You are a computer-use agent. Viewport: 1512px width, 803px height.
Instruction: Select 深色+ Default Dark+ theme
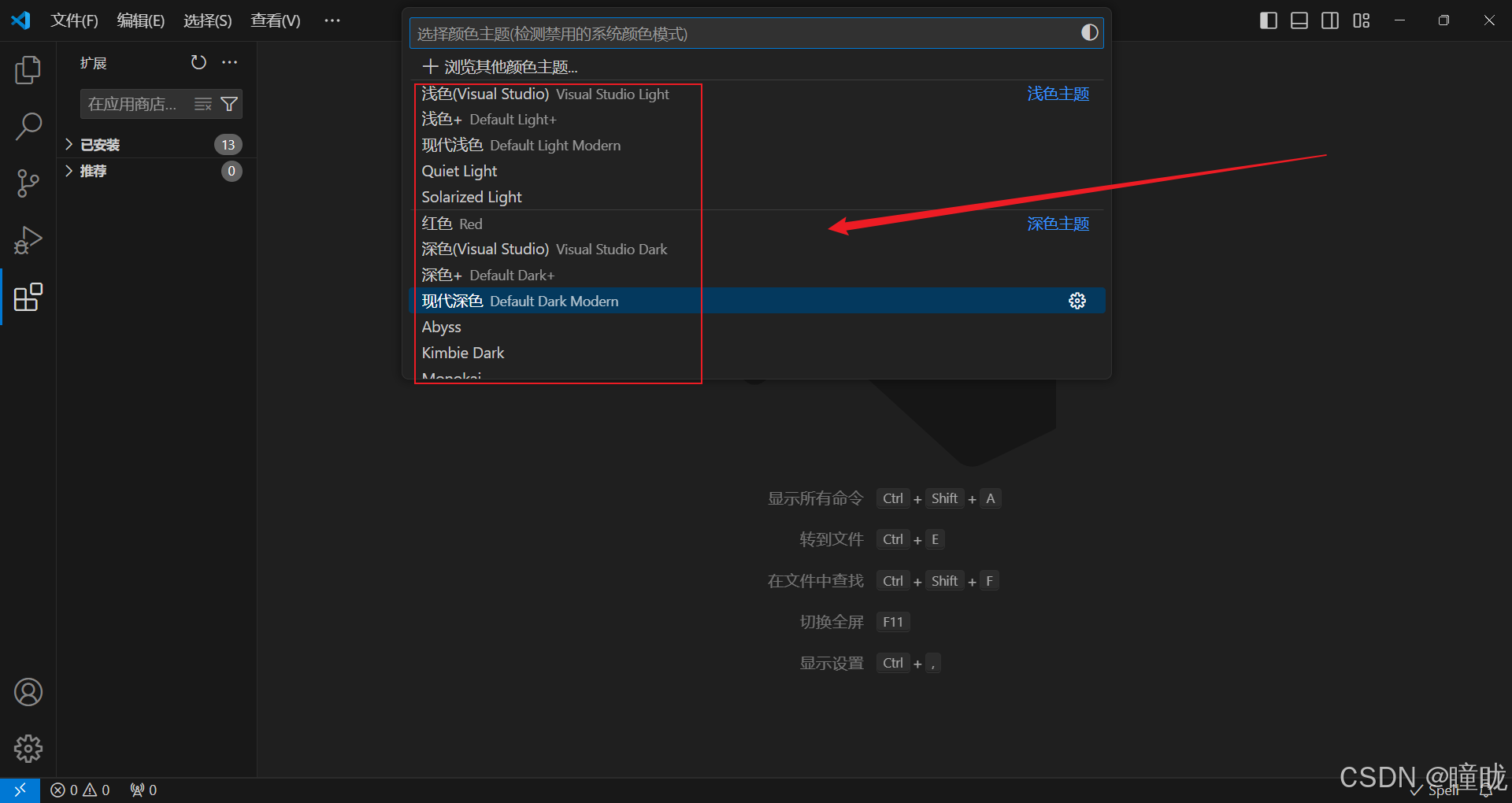pos(756,275)
